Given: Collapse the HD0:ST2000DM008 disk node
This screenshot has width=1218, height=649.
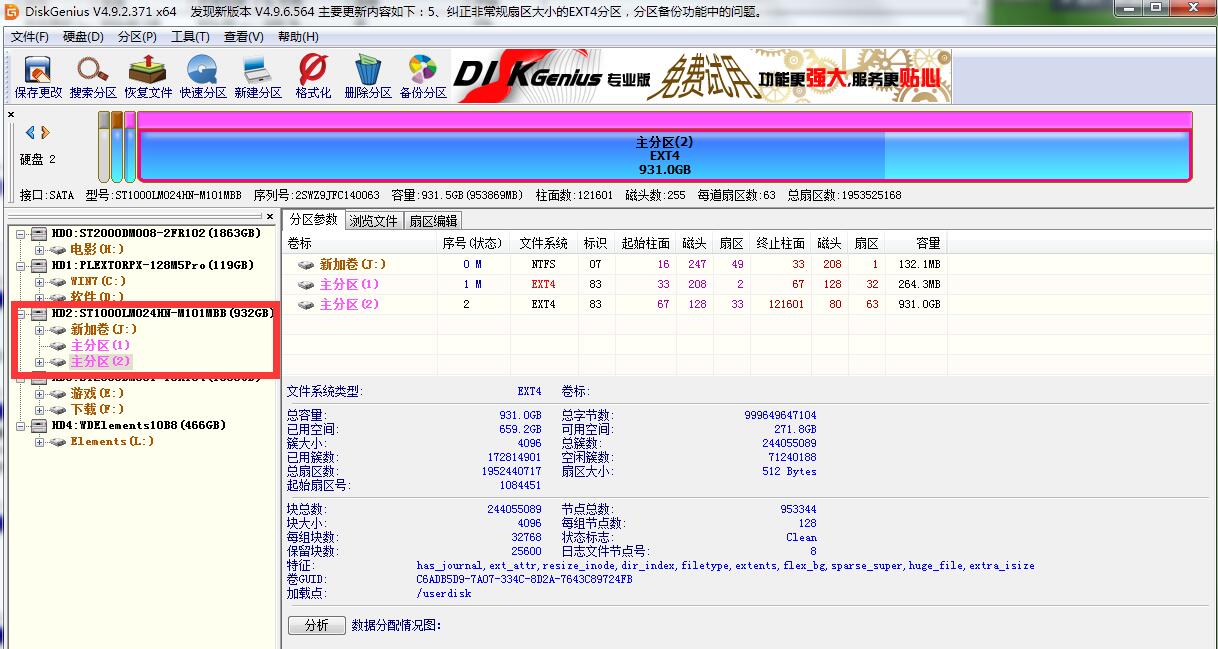Looking at the screenshot, I should tap(20, 233).
